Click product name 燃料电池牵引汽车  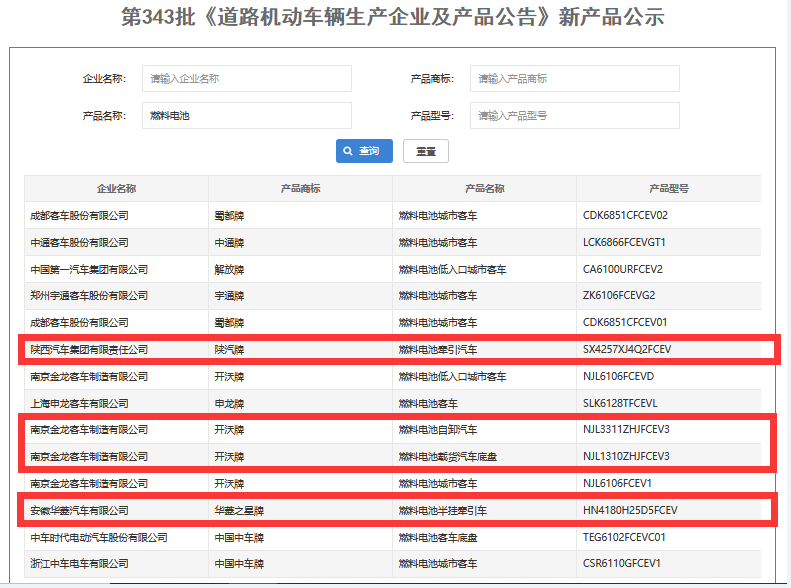click(x=438, y=349)
